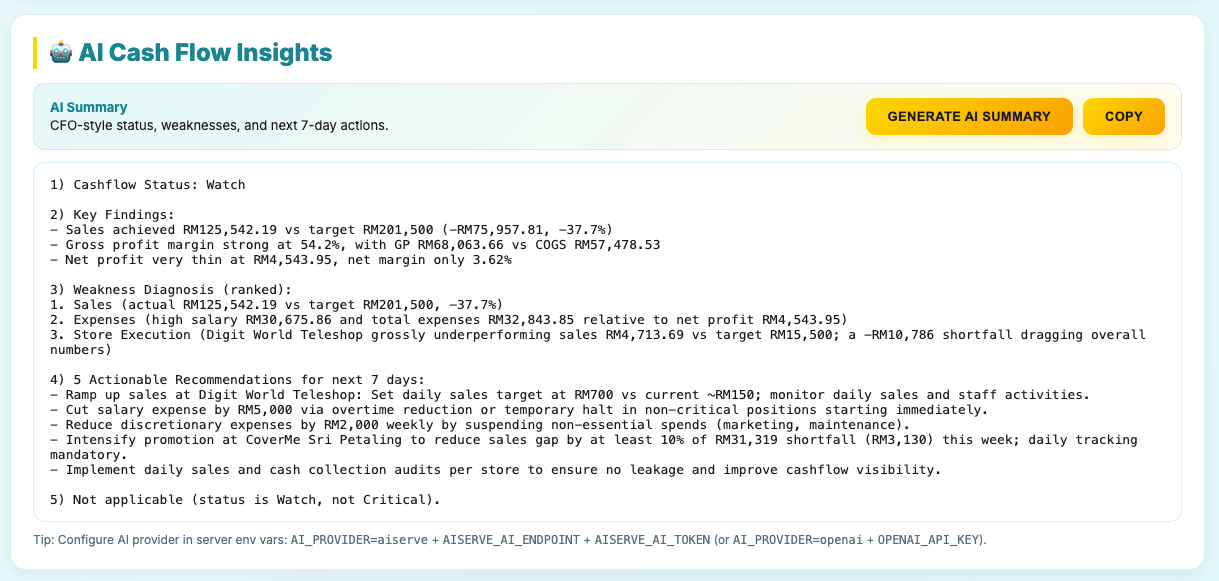Click the Cashflow Status: Watch line

[147, 185]
